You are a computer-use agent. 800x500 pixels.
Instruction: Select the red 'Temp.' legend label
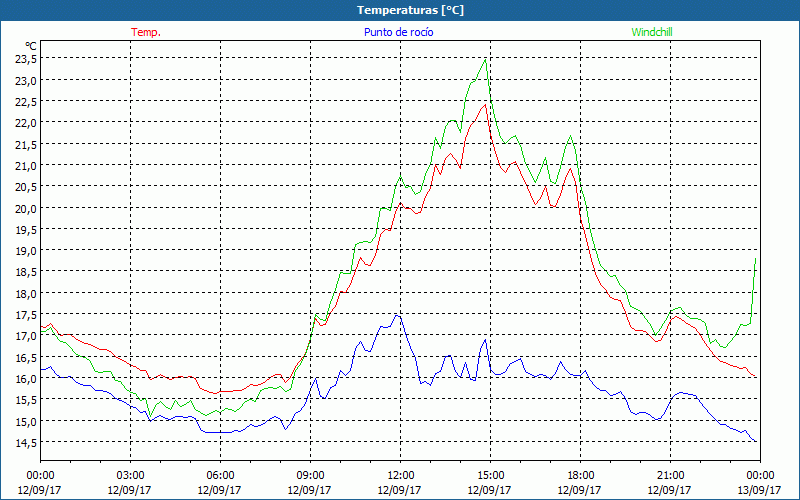pyautogui.click(x=146, y=32)
